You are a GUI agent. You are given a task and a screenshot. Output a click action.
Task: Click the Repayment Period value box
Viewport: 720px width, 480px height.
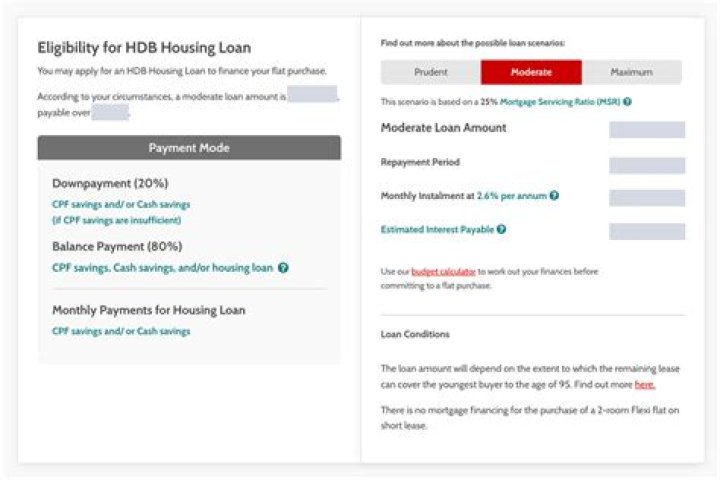click(647, 165)
